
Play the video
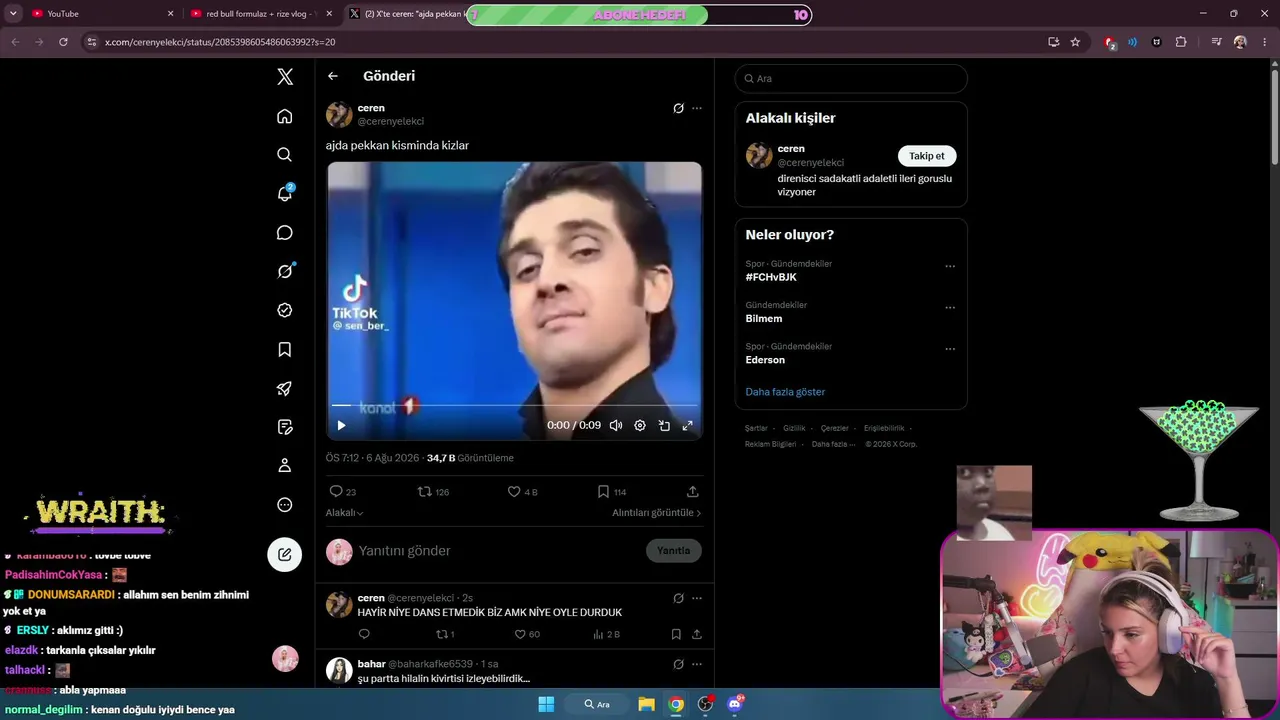pos(341,425)
